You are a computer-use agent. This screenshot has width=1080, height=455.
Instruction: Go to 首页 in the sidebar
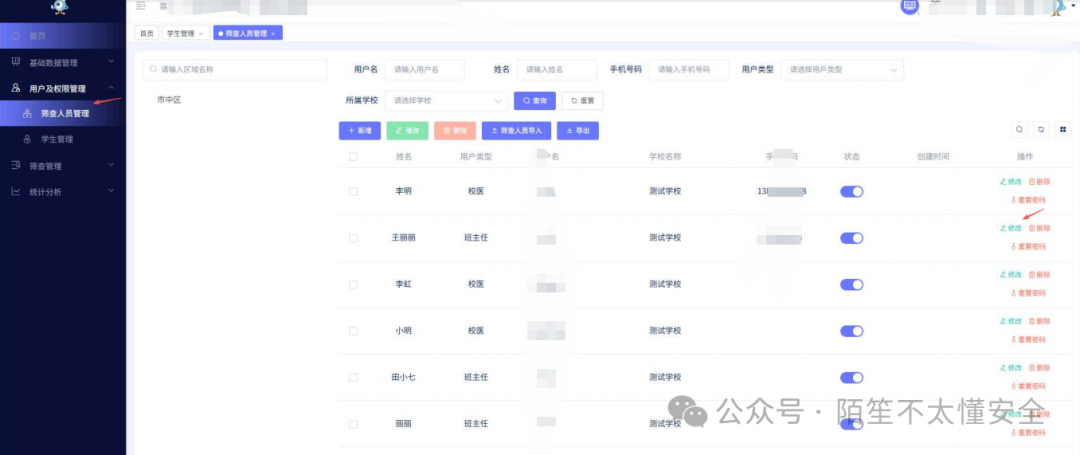(x=63, y=35)
